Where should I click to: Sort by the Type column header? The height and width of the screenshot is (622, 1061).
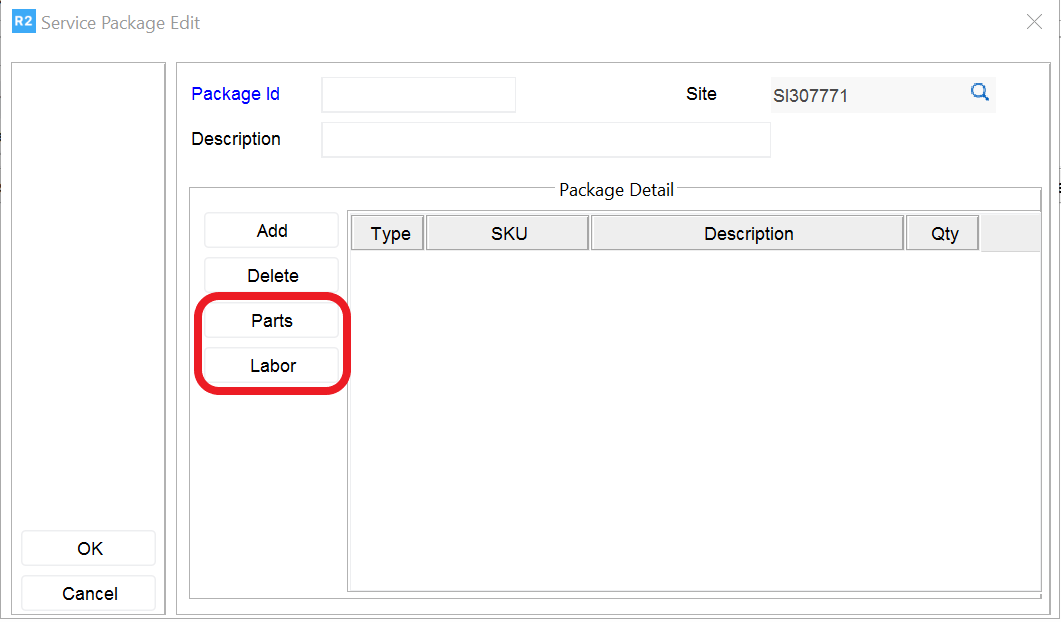(390, 234)
